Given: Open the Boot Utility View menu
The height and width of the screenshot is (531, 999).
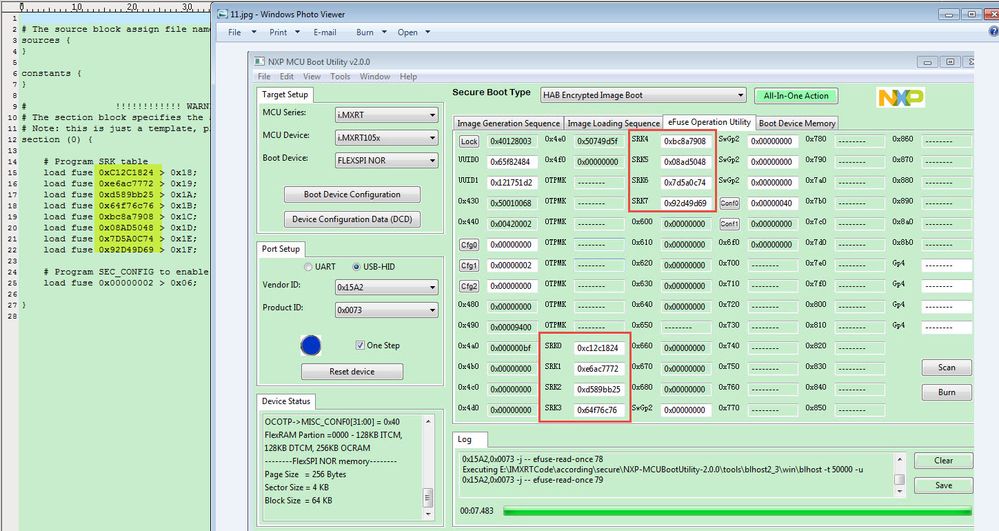Looking at the screenshot, I should click(x=312, y=76).
